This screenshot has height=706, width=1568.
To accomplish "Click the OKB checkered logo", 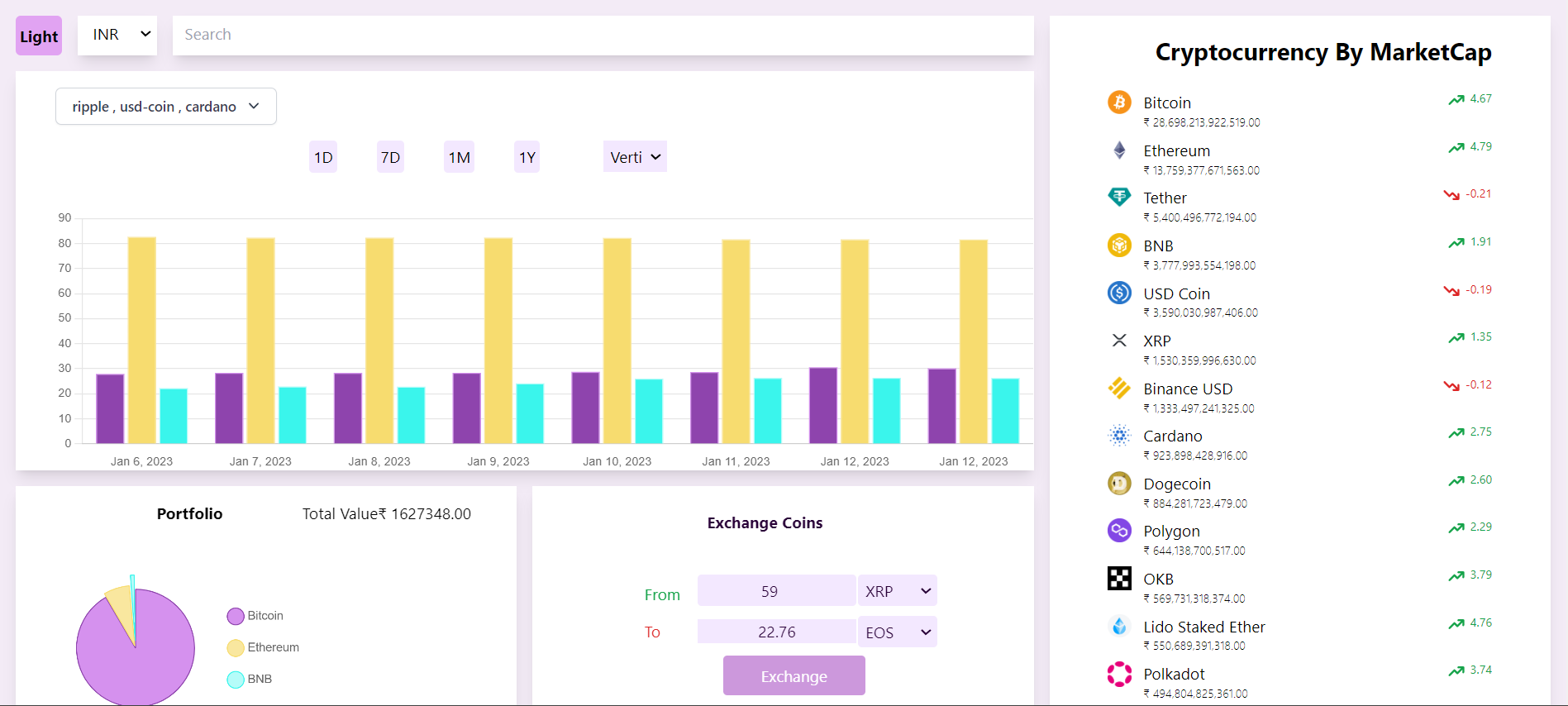I will (x=1119, y=579).
